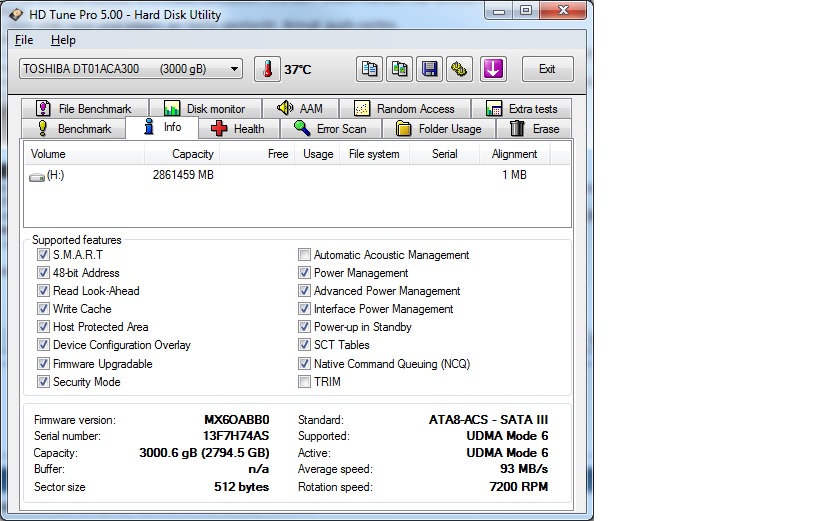
Task: Minimize the HD Tune Pro window
Action: (499, 10)
